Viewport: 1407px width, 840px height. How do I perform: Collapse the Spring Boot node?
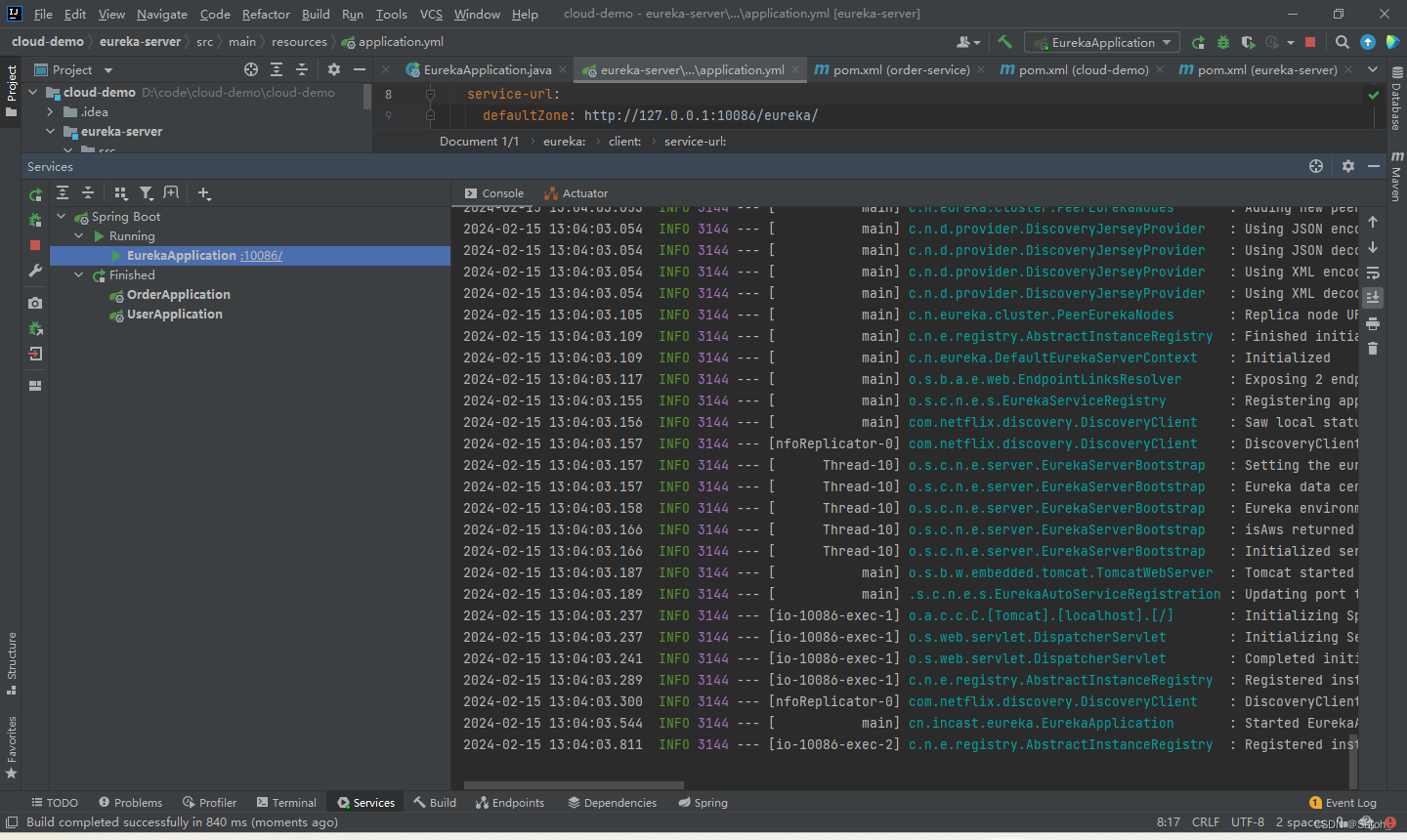click(62, 217)
